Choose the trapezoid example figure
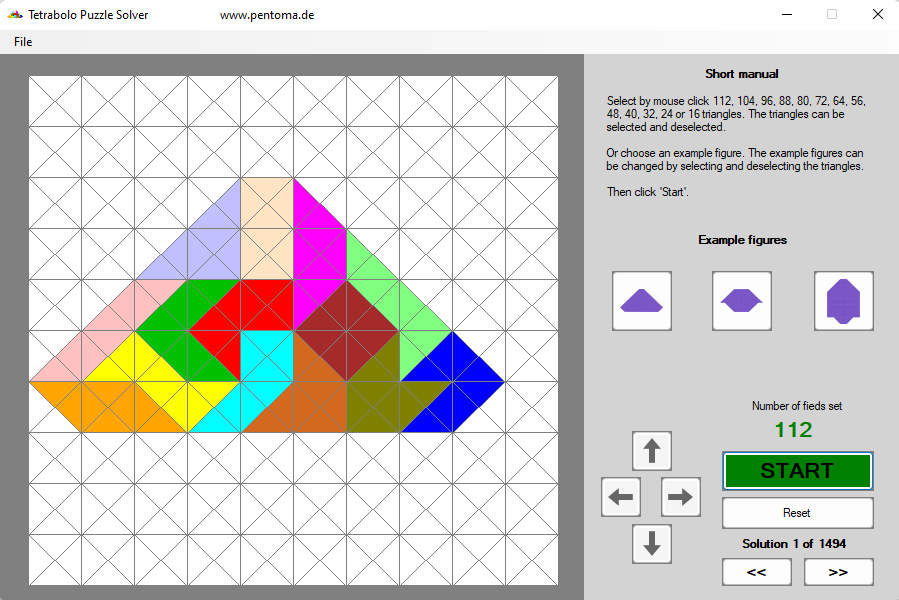The height and width of the screenshot is (600, 899). 642,301
